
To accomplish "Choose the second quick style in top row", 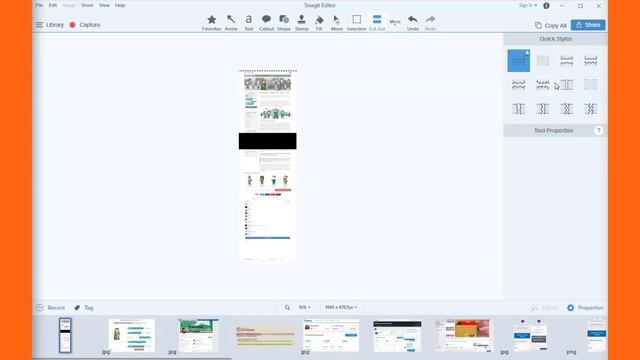I will [x=542, y=61].
